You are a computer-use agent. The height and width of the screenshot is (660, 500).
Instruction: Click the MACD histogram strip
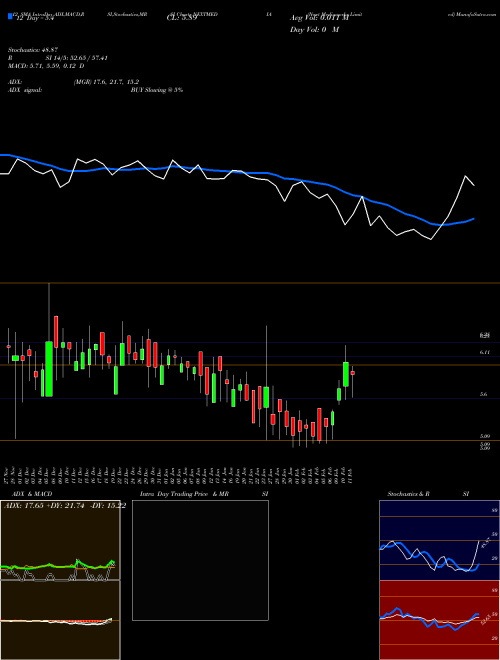tap(57, 622)
